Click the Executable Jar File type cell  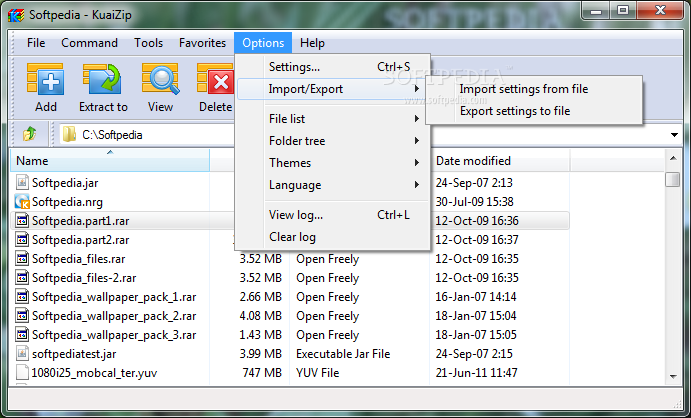coord(343,354)
